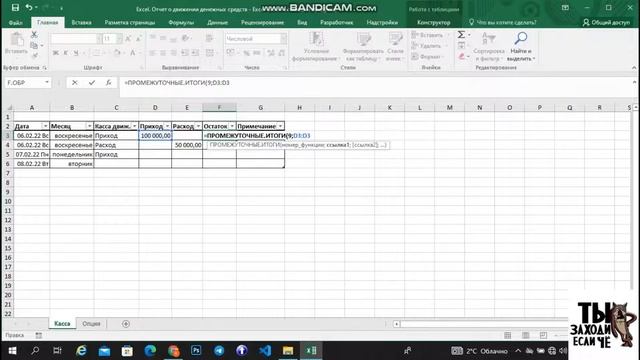Switch to Page Break Preview in status bar
The height and width of the screenshot is (360, 640).
[x=543, y=335]
